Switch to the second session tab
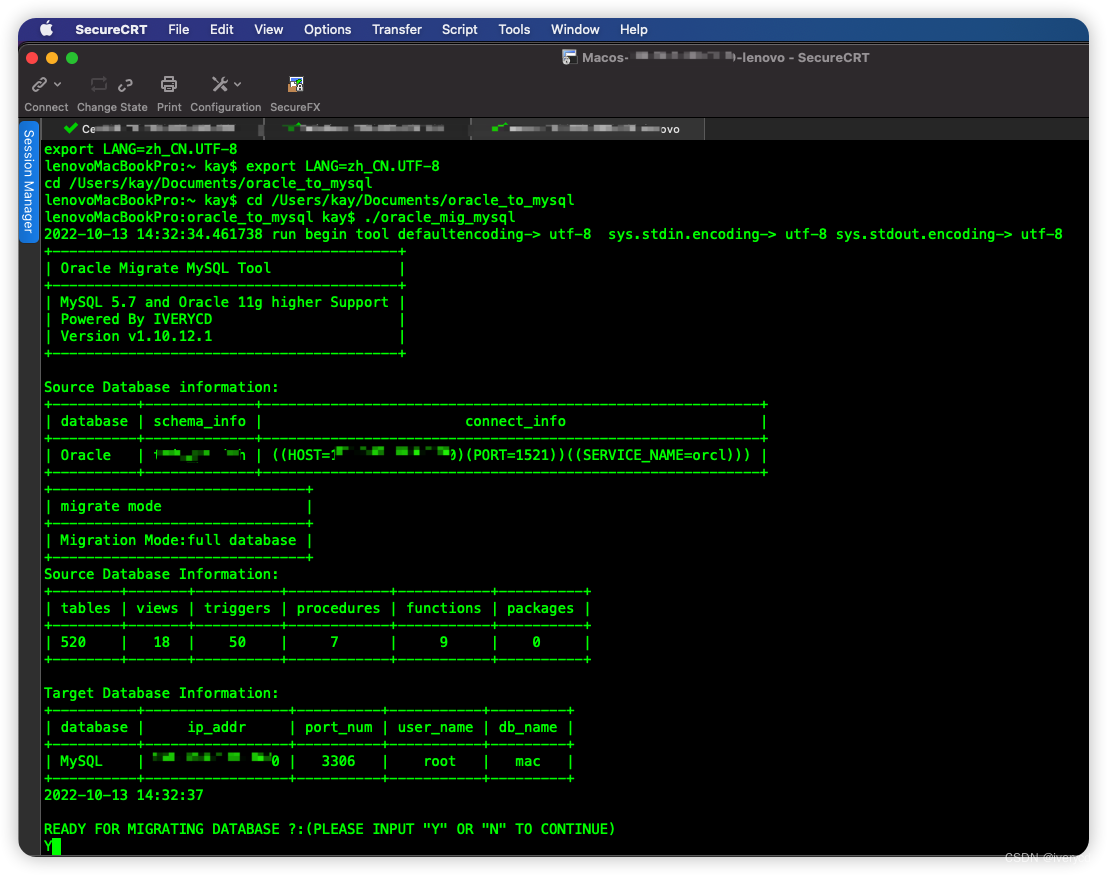 [367, 129]
